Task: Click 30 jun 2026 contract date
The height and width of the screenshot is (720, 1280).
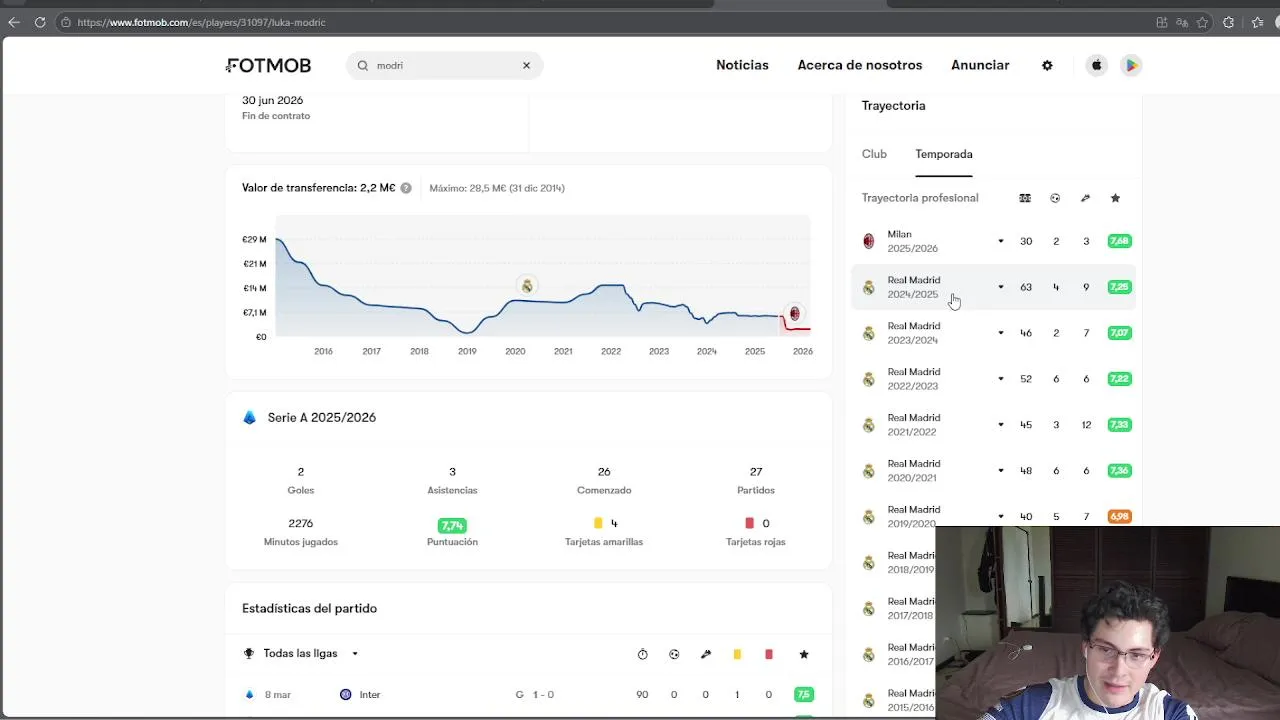Action: click(x=272, y=100)
